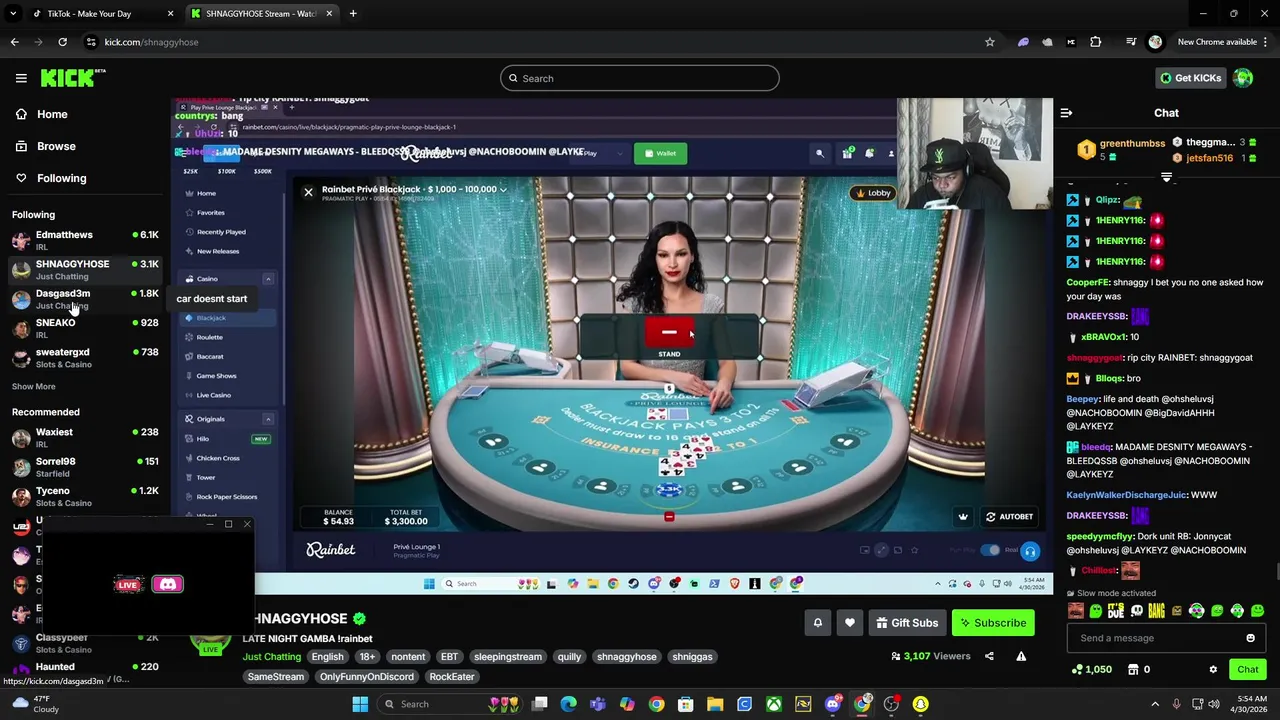The height and width of the screenshot is (720, 1280).
Task: Click the Just Chatting category link
Action: click(x=271, y=657)
